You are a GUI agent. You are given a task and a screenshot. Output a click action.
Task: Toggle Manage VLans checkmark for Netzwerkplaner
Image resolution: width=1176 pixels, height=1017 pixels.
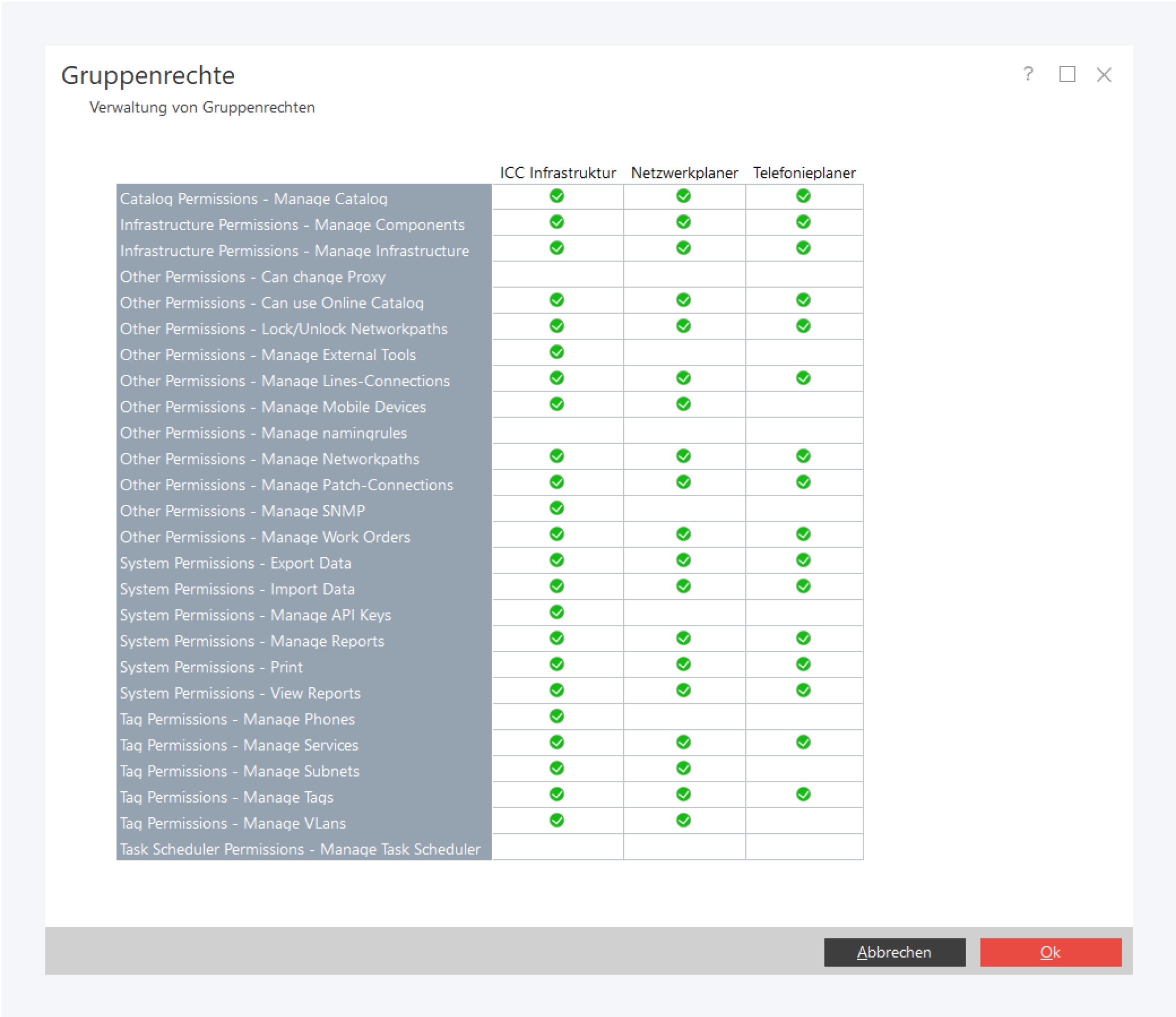coord(683,821)
